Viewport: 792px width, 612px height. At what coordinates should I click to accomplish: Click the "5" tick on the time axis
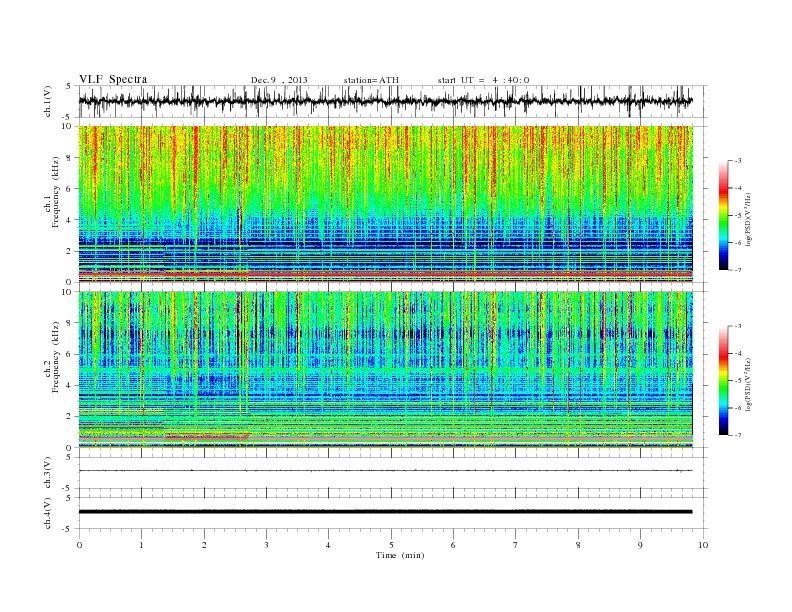(391, 545)
